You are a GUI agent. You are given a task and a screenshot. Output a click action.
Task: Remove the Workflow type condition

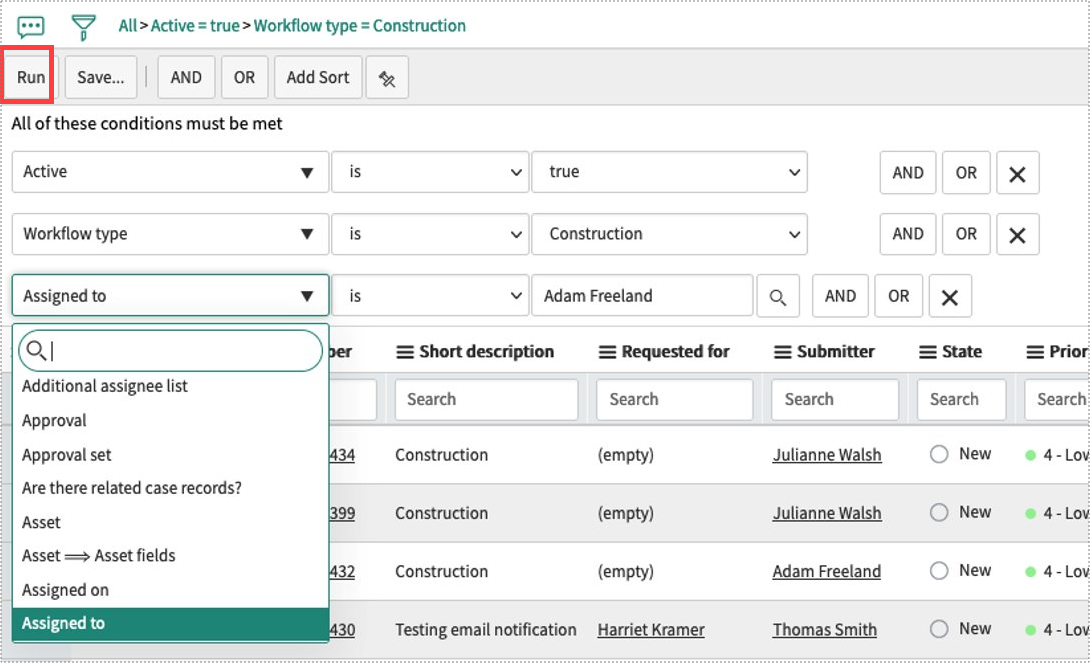1018,234
